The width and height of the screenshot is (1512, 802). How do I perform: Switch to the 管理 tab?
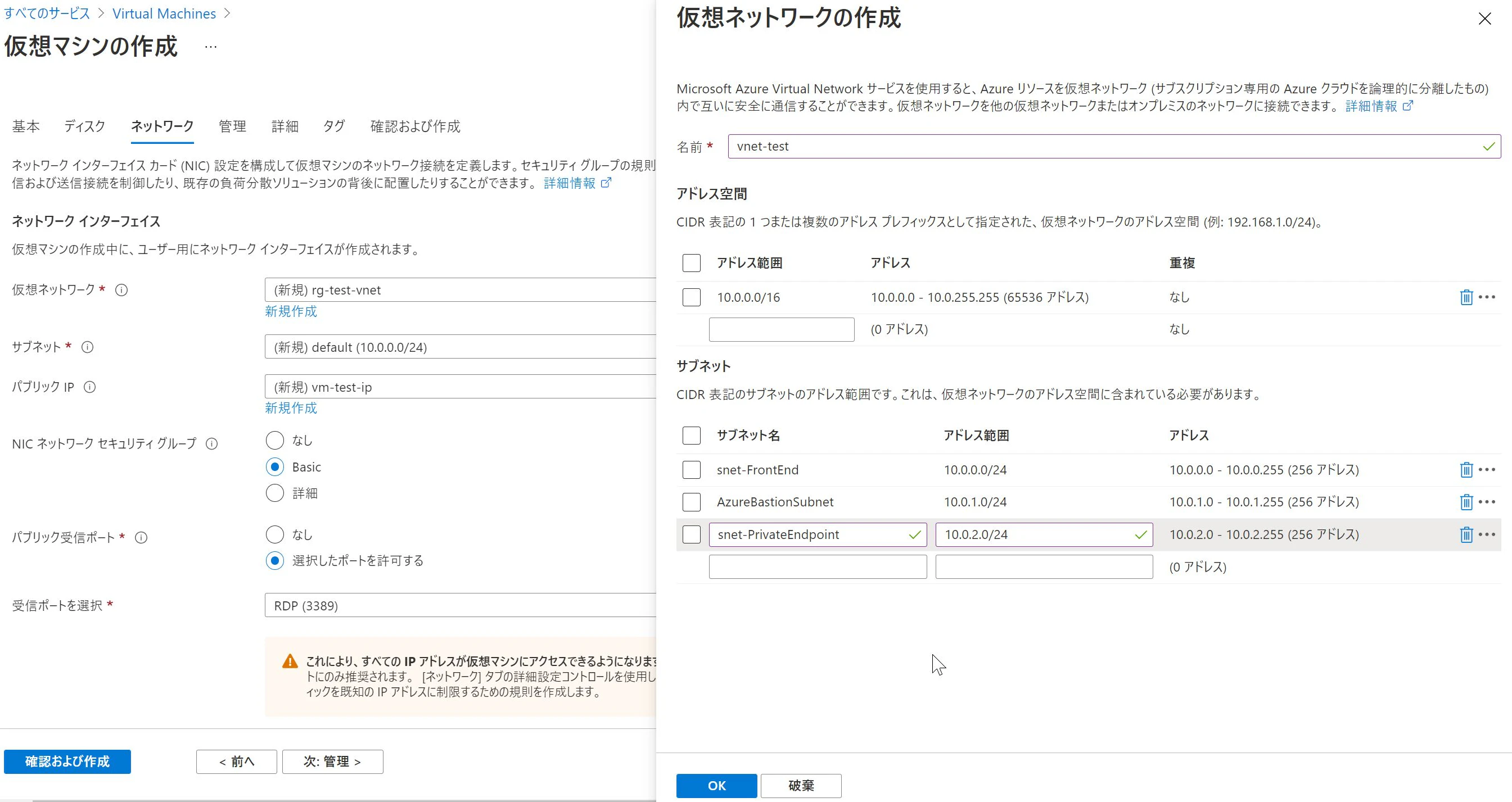[232, 126]
